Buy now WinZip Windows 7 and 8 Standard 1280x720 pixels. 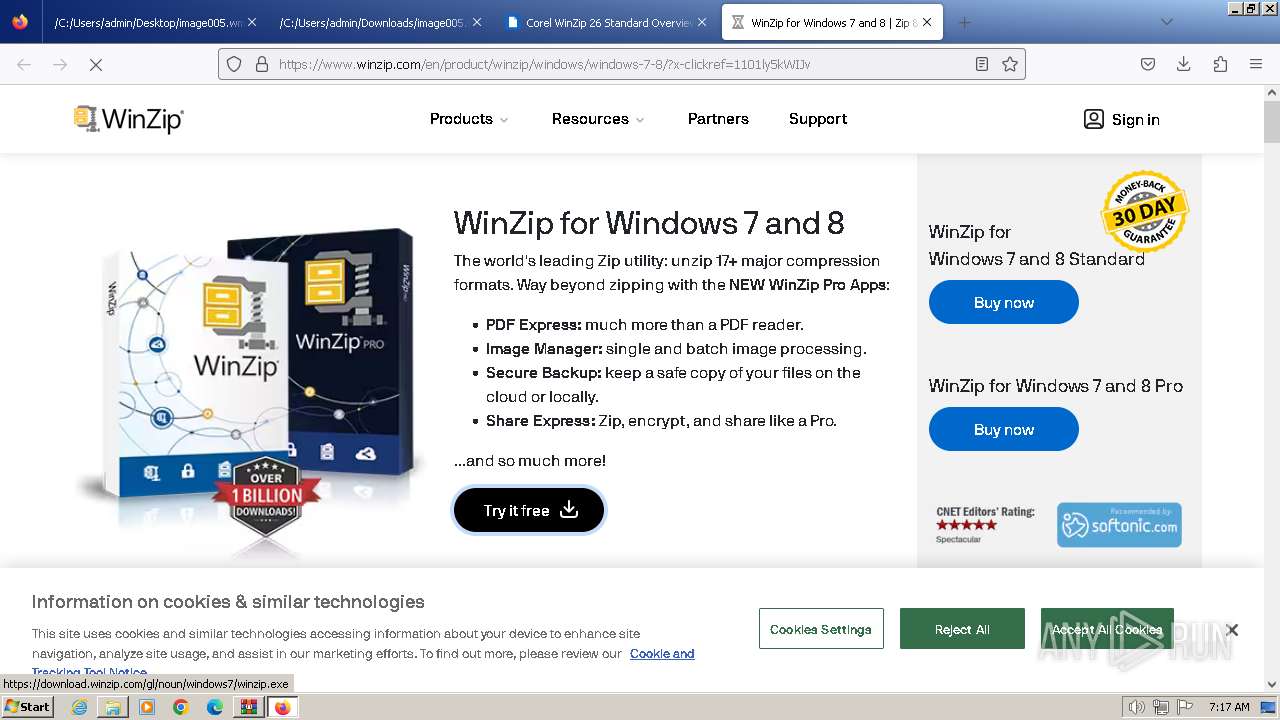(x=1004, y=302)
